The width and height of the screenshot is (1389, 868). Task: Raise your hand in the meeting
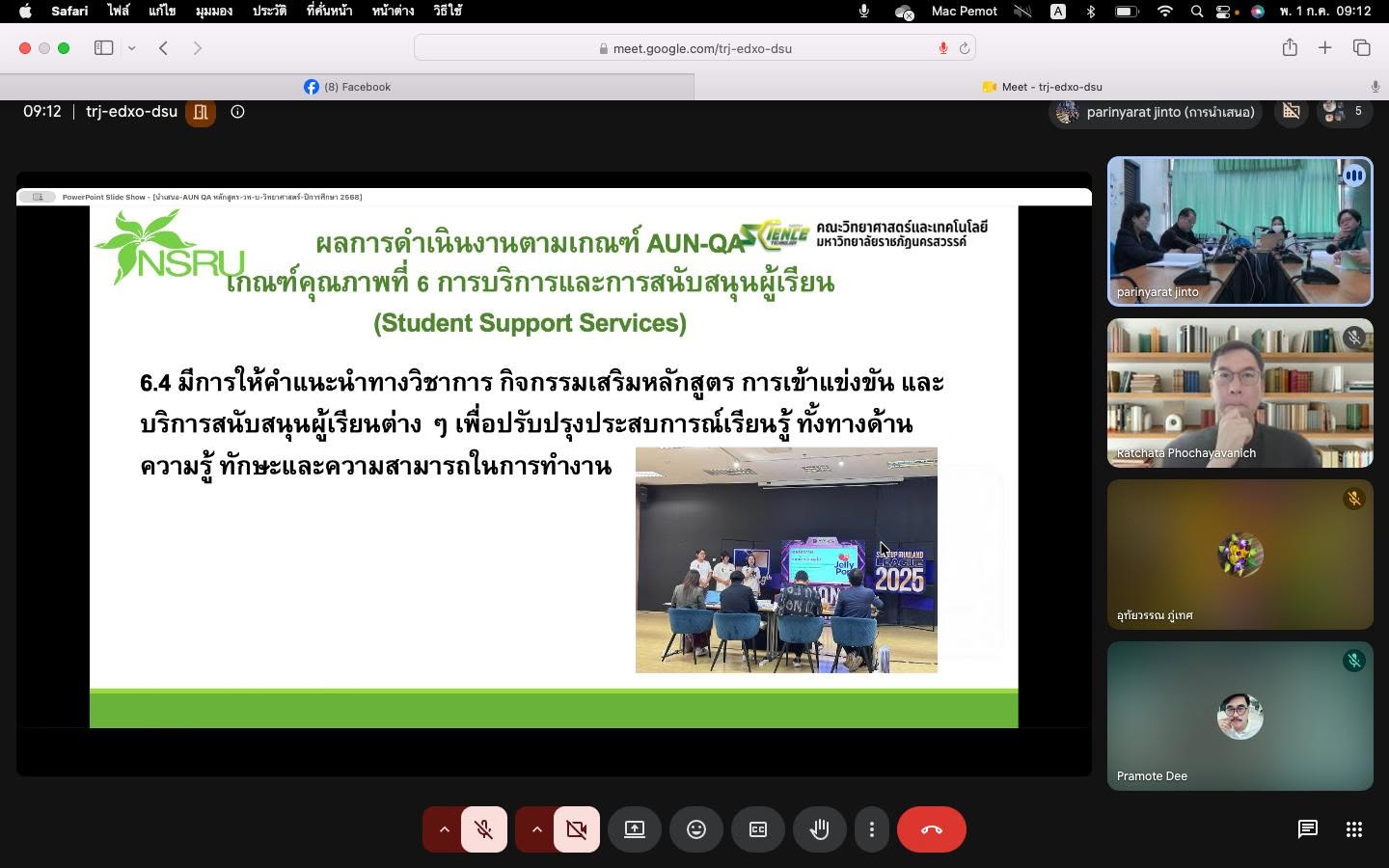coord(820,829)
